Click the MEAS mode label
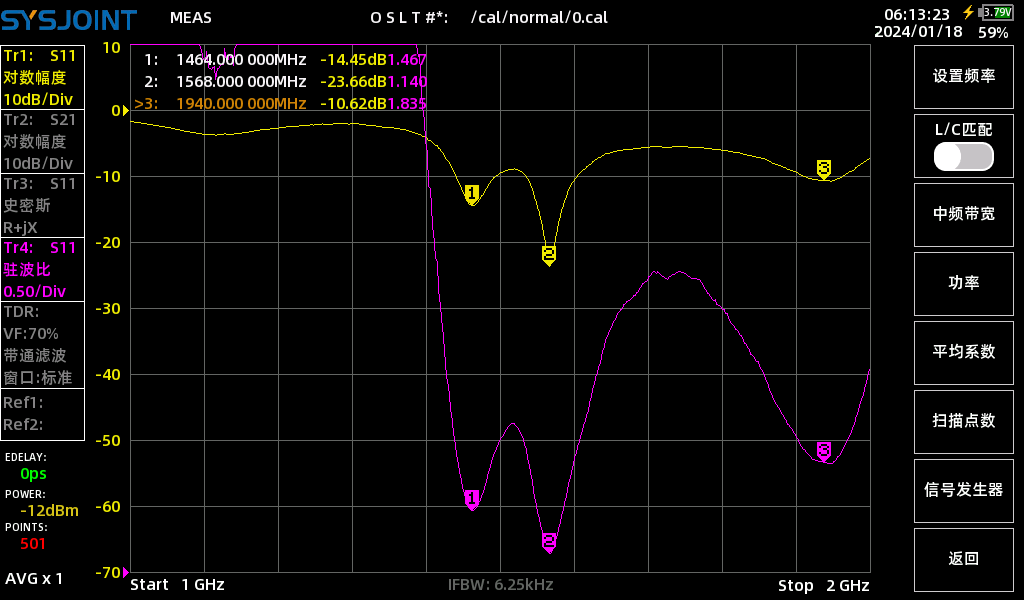Screen dimensions: 1024x600 pos(191,18)
